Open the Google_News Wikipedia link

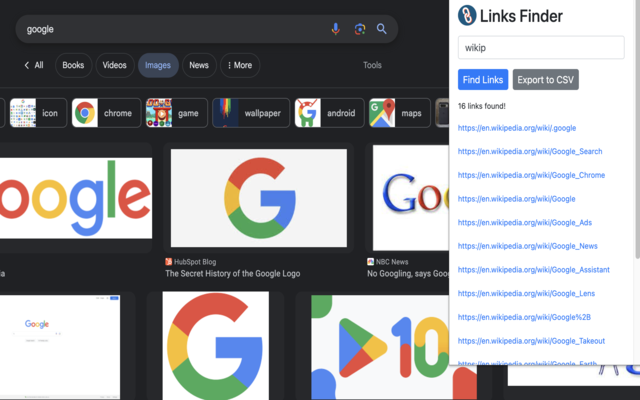(527, 246)
